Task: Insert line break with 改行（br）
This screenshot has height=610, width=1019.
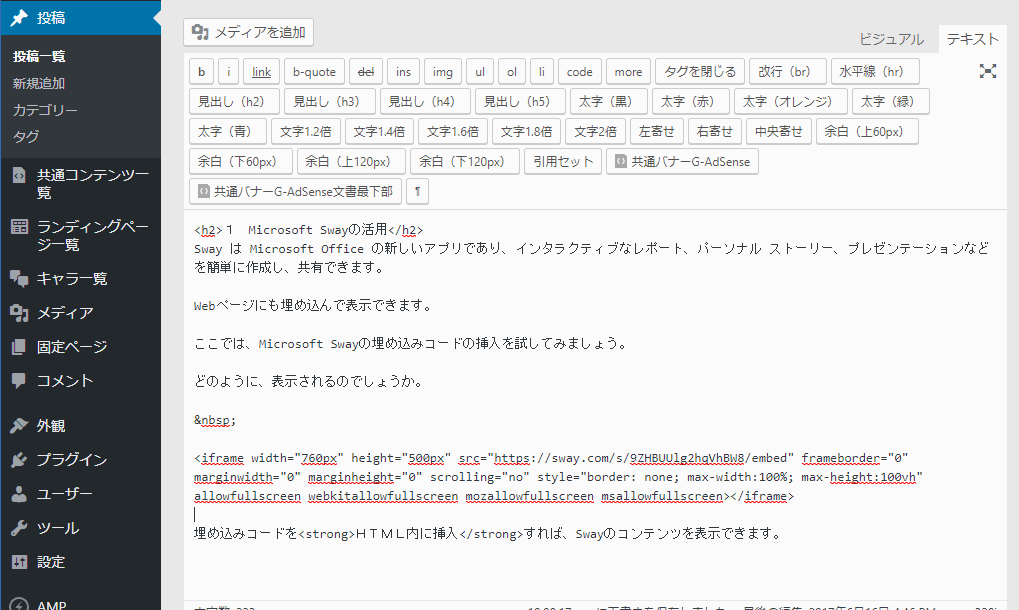Action: pyautogui.click(x=788, y=71)
